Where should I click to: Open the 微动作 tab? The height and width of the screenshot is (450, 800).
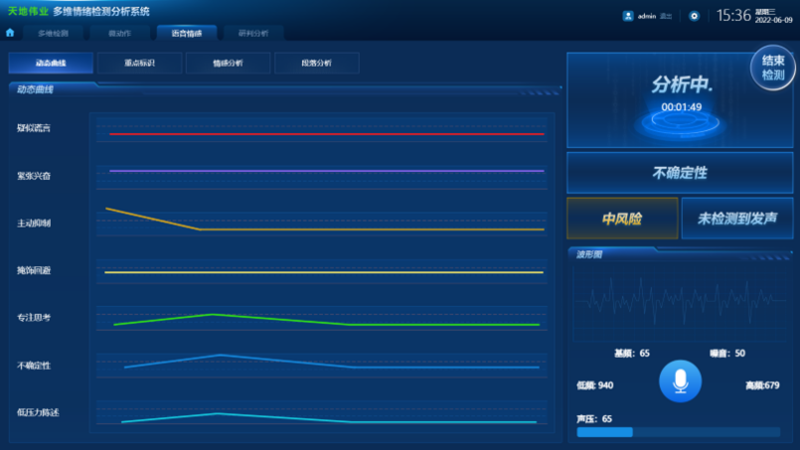pyautogui.click(x=120, y=33)
